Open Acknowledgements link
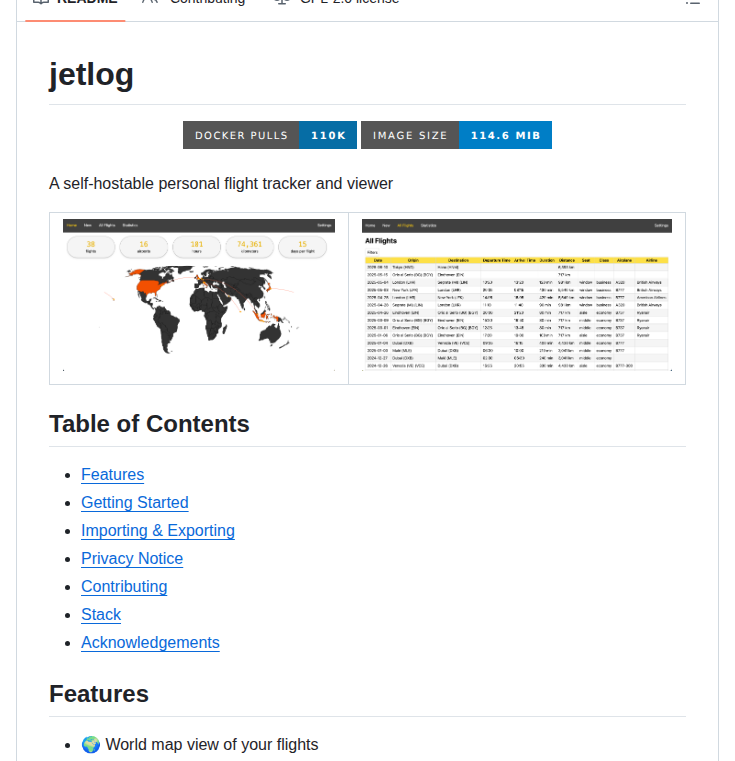 pos(150,642)
